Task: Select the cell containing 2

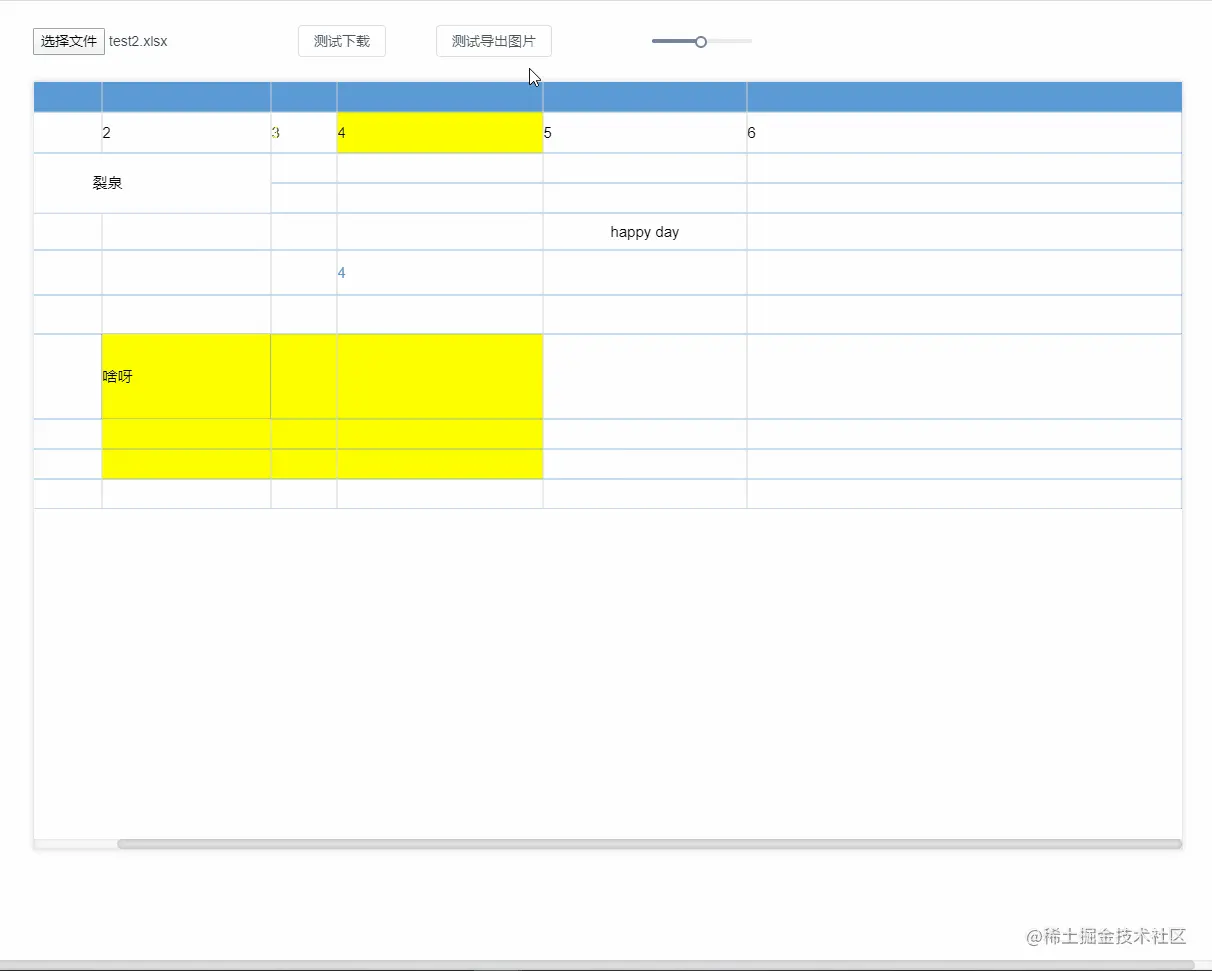Action: (186, 133)
